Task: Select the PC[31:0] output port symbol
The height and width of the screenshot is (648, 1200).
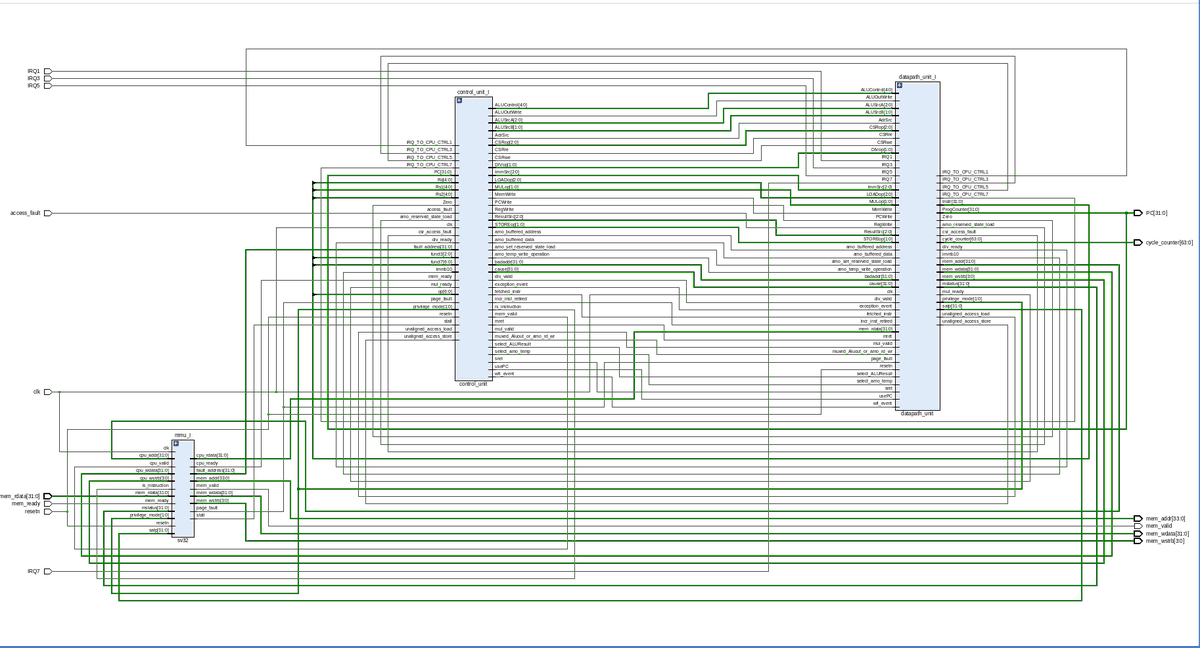Action: coord(1138,213)
